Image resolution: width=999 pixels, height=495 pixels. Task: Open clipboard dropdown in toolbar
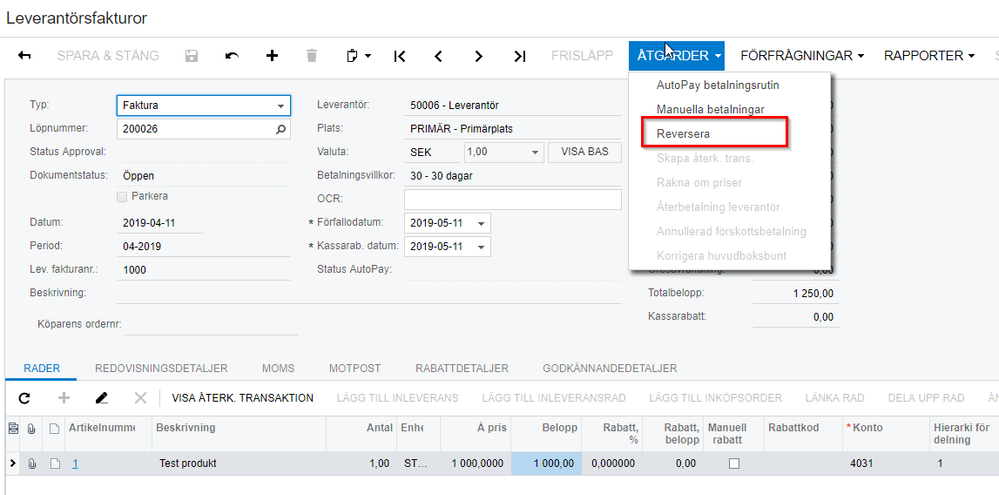[359, 56]
